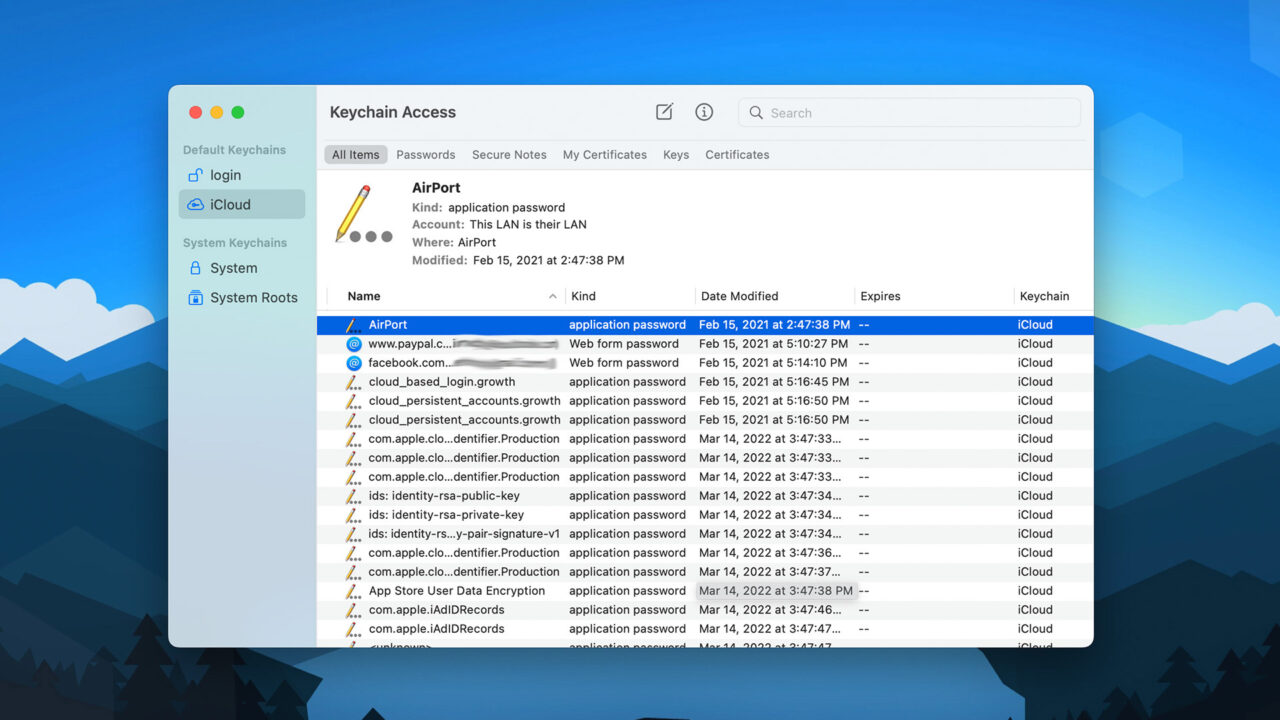Select the My Certificates tab
The width and height of the screenshot is (1280, 720).
tap(604, 154)
